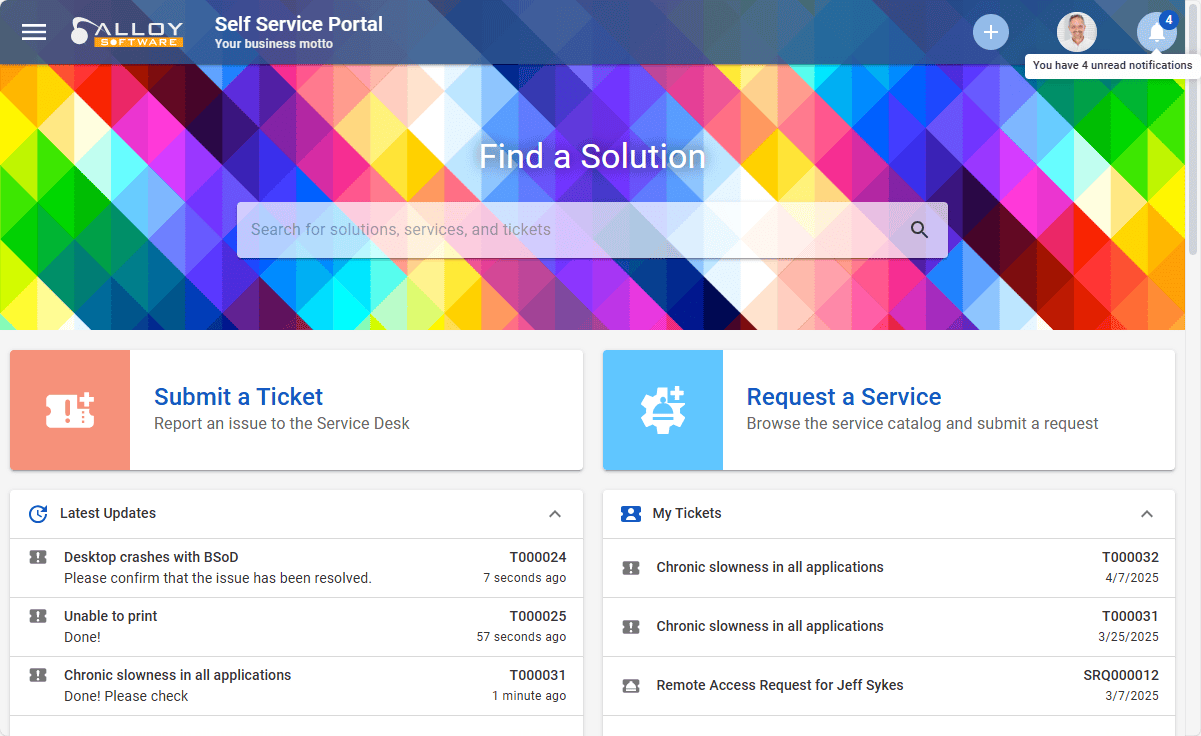This screenshot has height=736, width=1201.
Task: Click the Your business motto subtitle
Action: pyautogui.click(x=274, y=44)
